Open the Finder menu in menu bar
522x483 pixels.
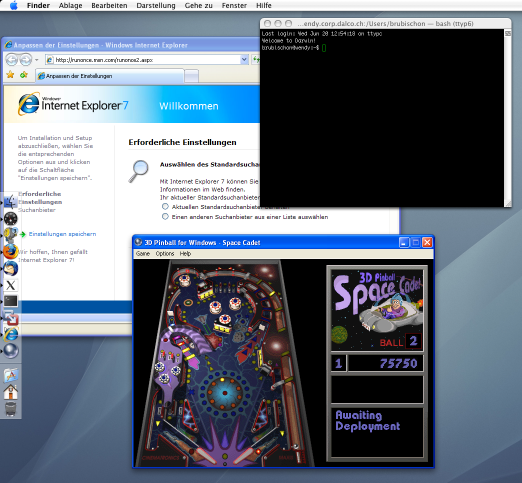38,5
